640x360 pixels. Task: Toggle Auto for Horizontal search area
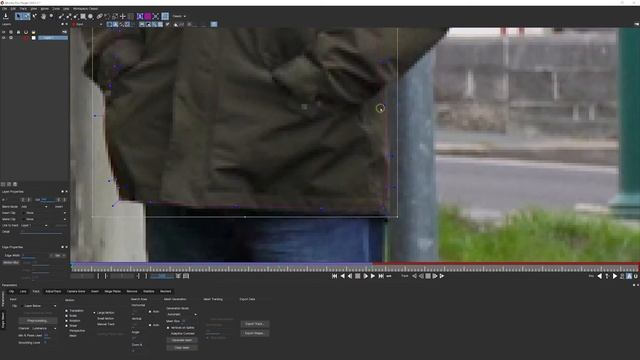coord(150,311)
